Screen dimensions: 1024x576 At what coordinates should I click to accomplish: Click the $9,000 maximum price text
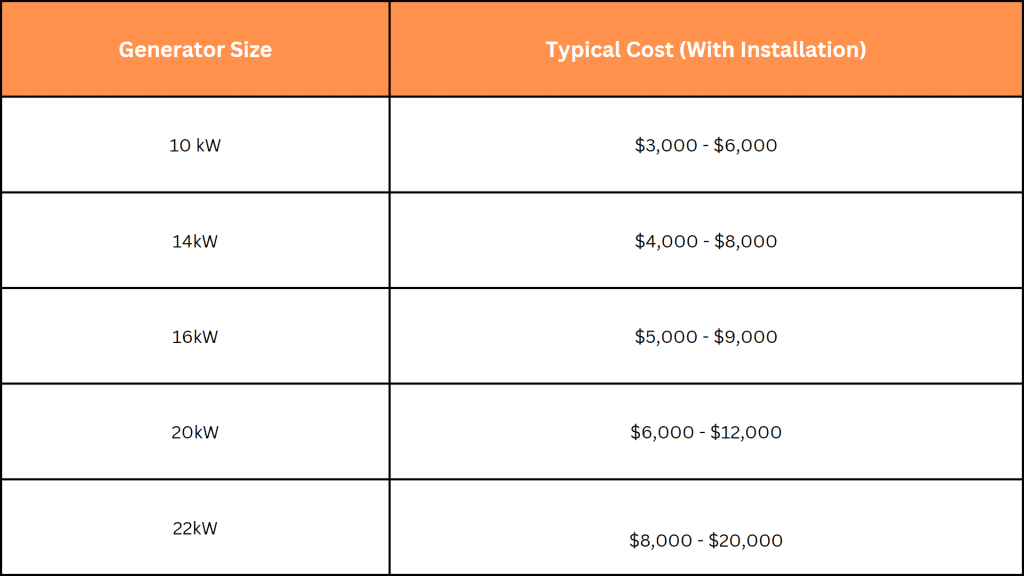745,337
